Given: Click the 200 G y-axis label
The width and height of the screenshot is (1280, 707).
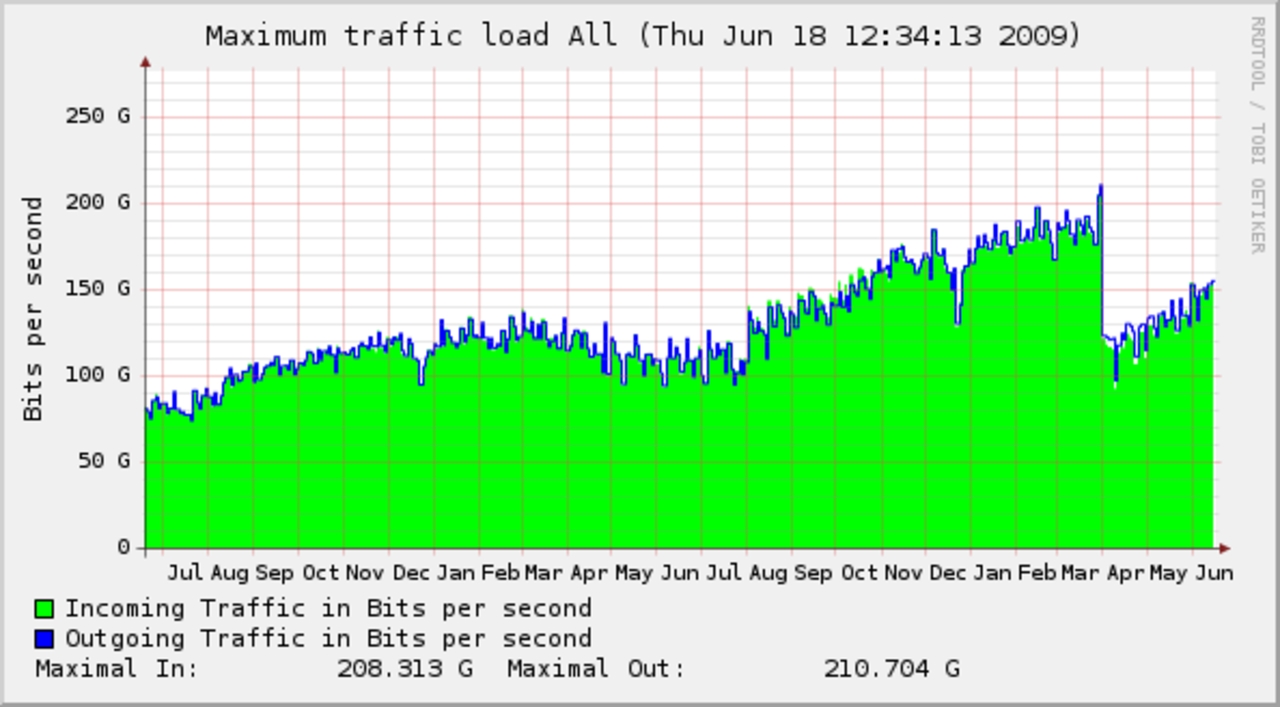Looking at the screenshot, I should click(x=97, y=202).
